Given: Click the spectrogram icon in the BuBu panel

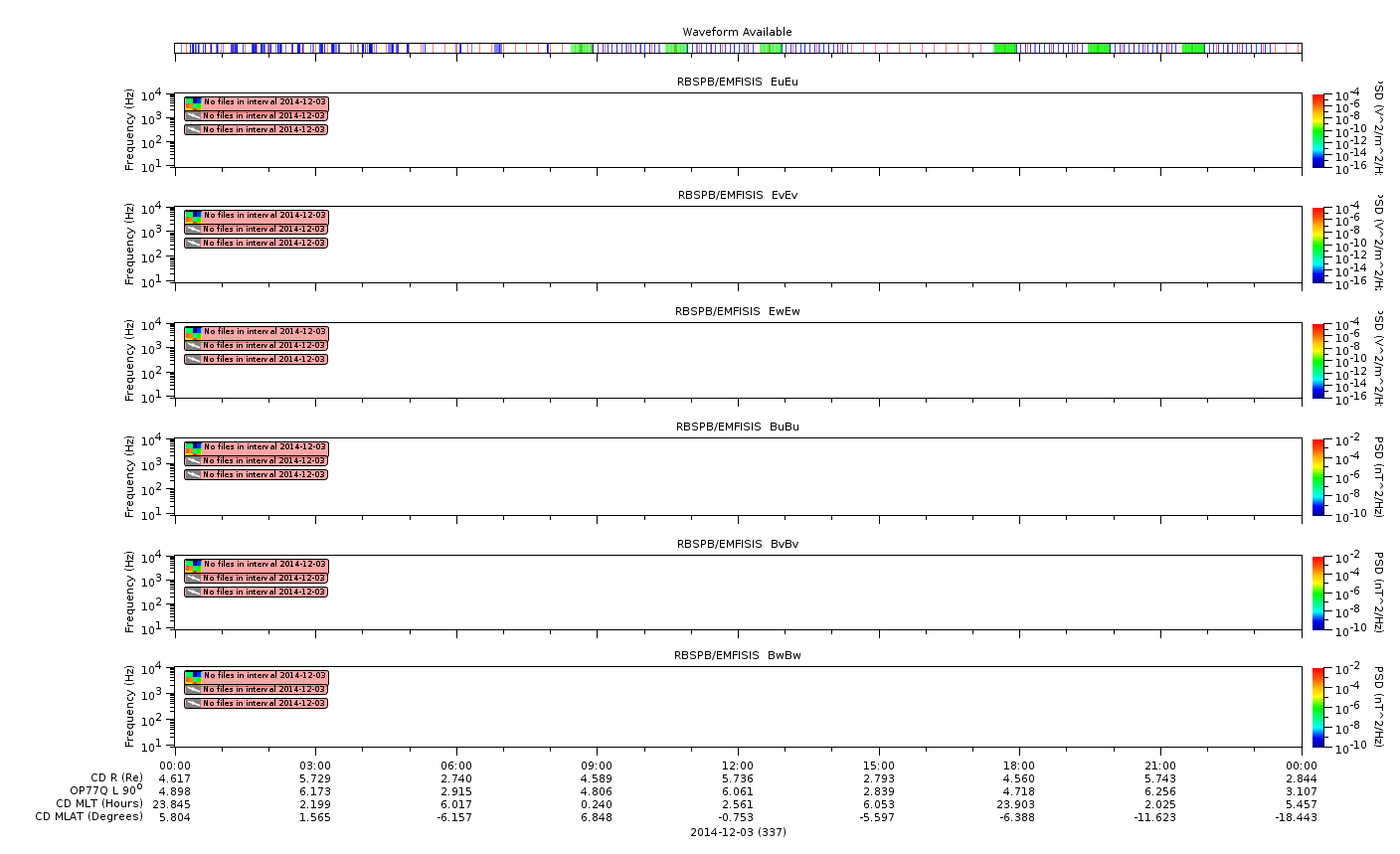Looking at the screenshot, I should [x=193, y=447].
